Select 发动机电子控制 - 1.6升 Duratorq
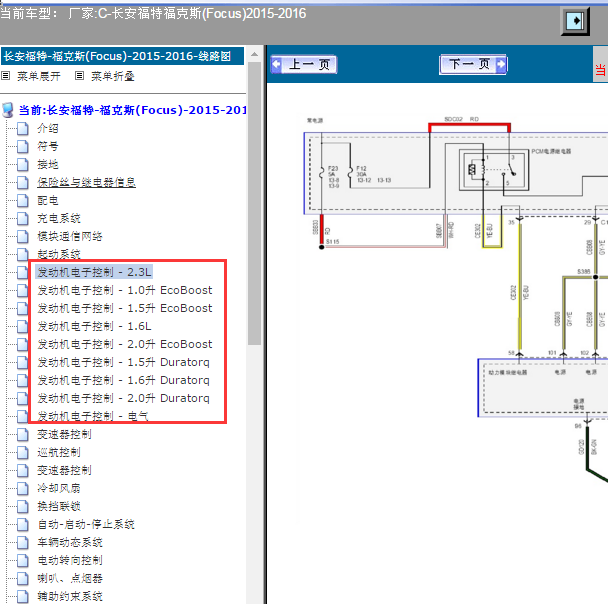The height and width of the screenshot is (604, 608). (x=123, y=380)
